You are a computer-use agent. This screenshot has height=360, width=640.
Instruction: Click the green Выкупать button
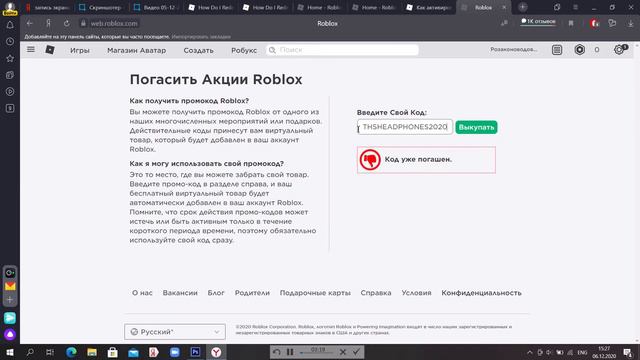(476, 127)
